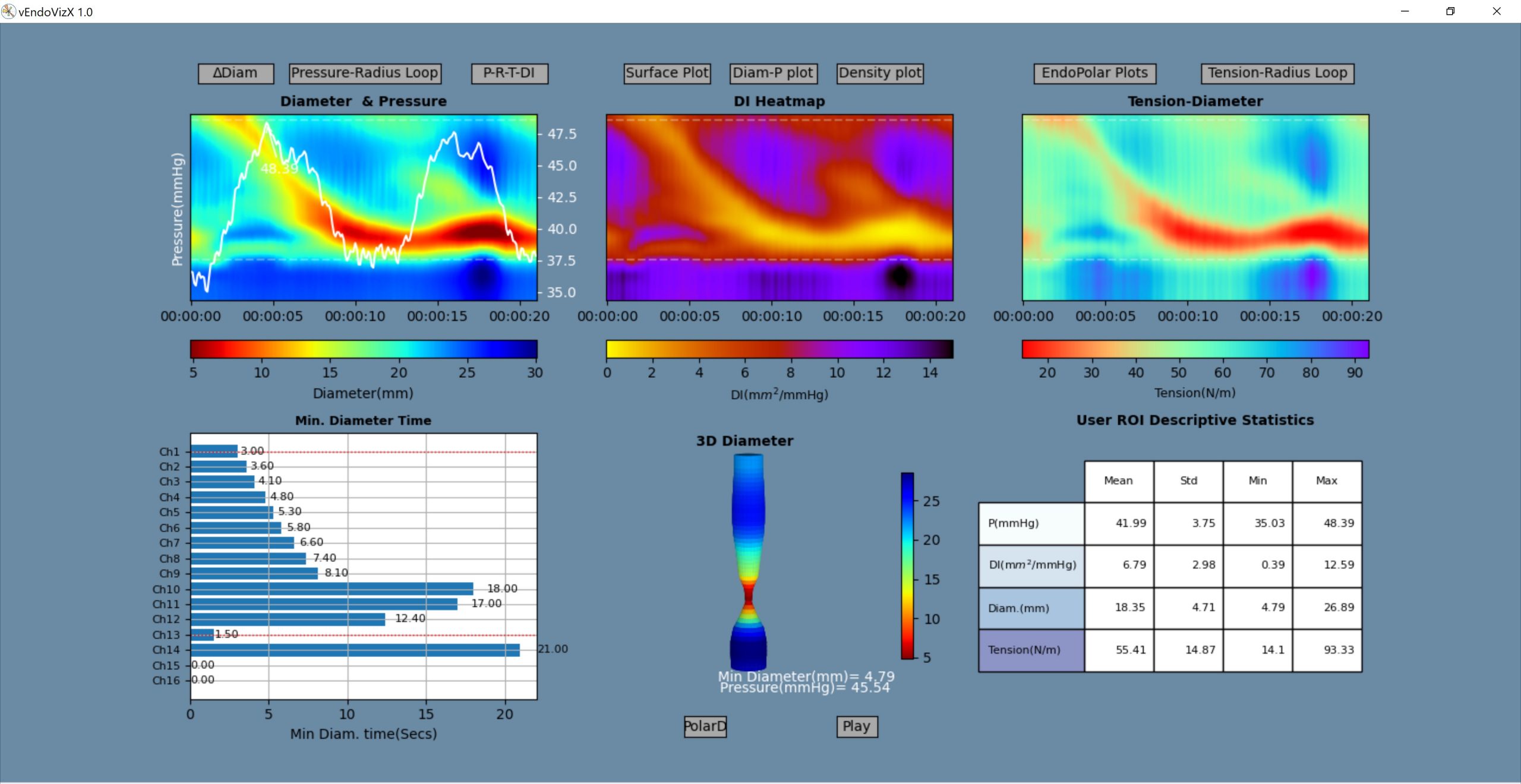1521x784 pixels.
Task: Click the vEndoVizX application icon
Action: tap(8, 11)
